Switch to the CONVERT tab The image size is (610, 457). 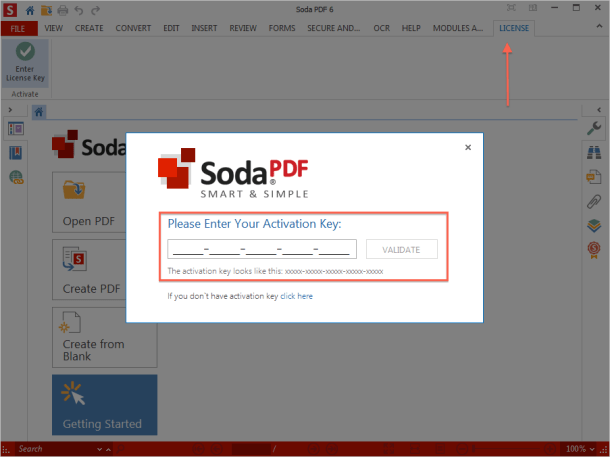[x=133, y=28]
